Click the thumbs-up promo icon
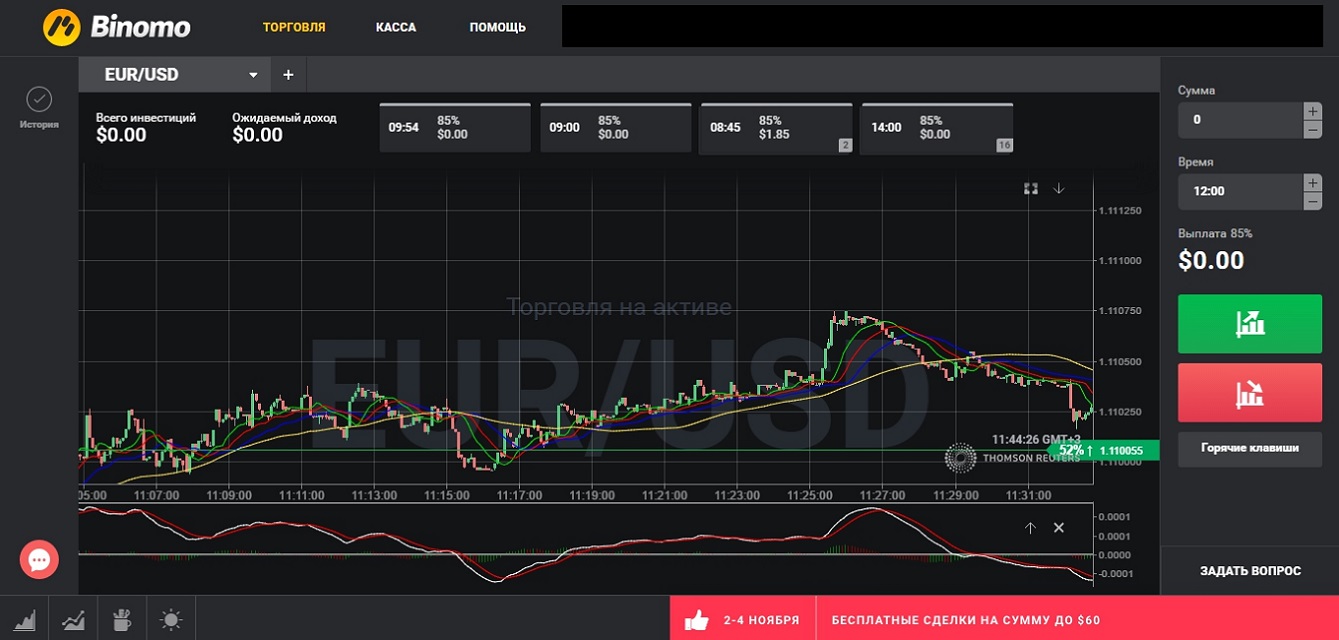This screenshot has width=1339, height=640. pos(696,620)
